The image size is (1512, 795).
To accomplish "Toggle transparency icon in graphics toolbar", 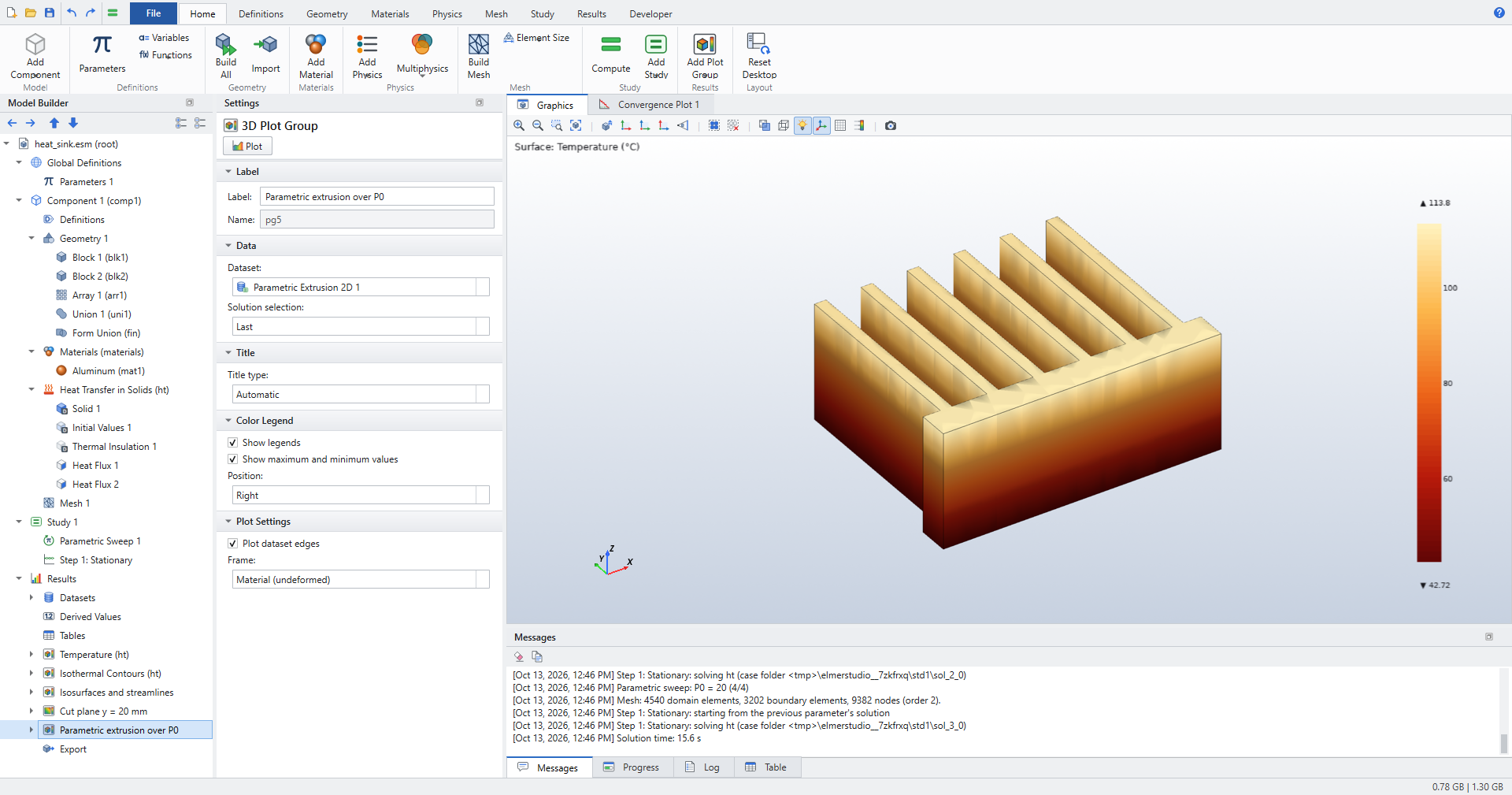I will coord(765,125).
